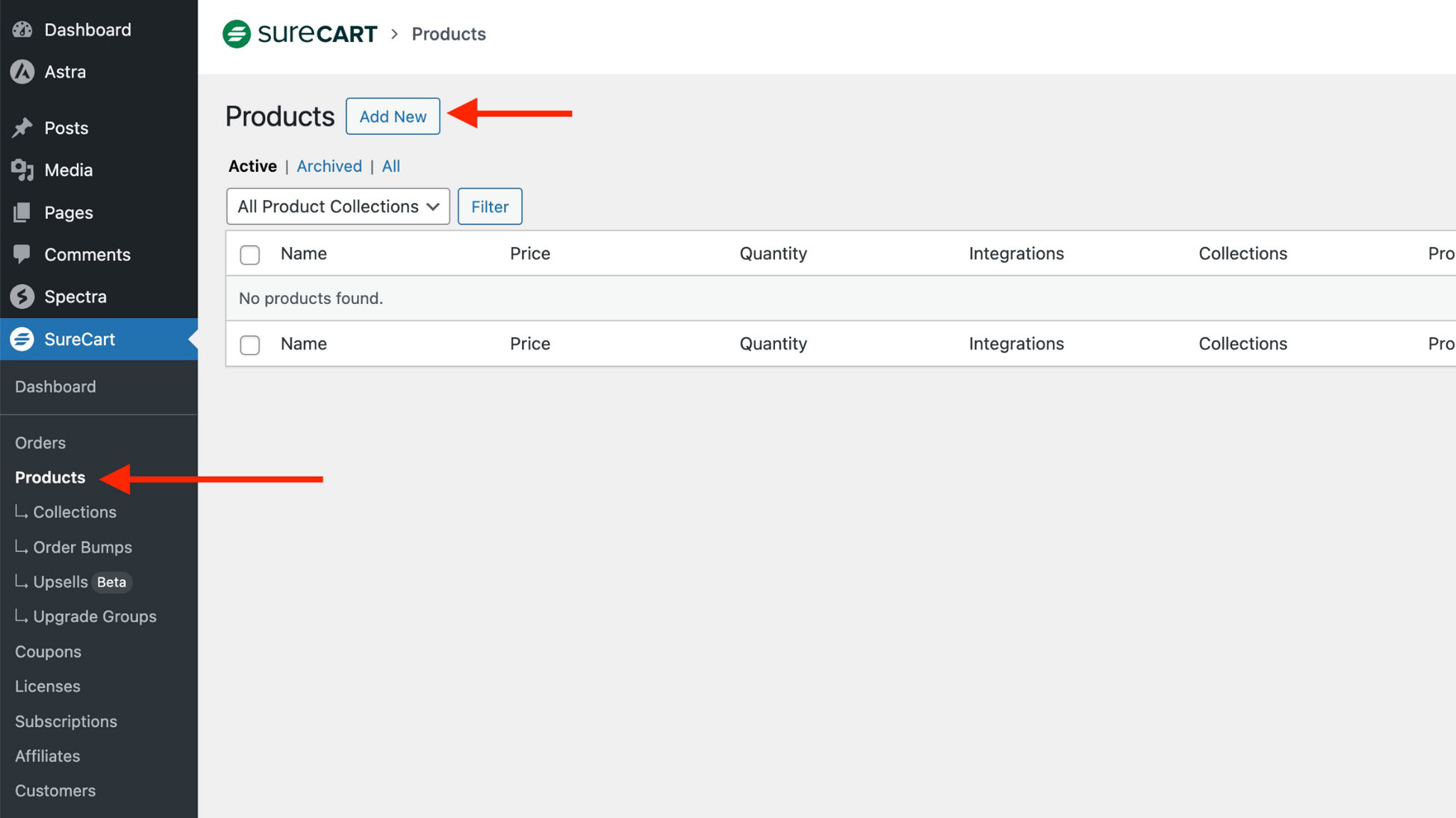Image resolution: width=1456 pixels, height=818 pixels.
Task: Open Affiliates in the sidebar
Action: pos(47,756)
